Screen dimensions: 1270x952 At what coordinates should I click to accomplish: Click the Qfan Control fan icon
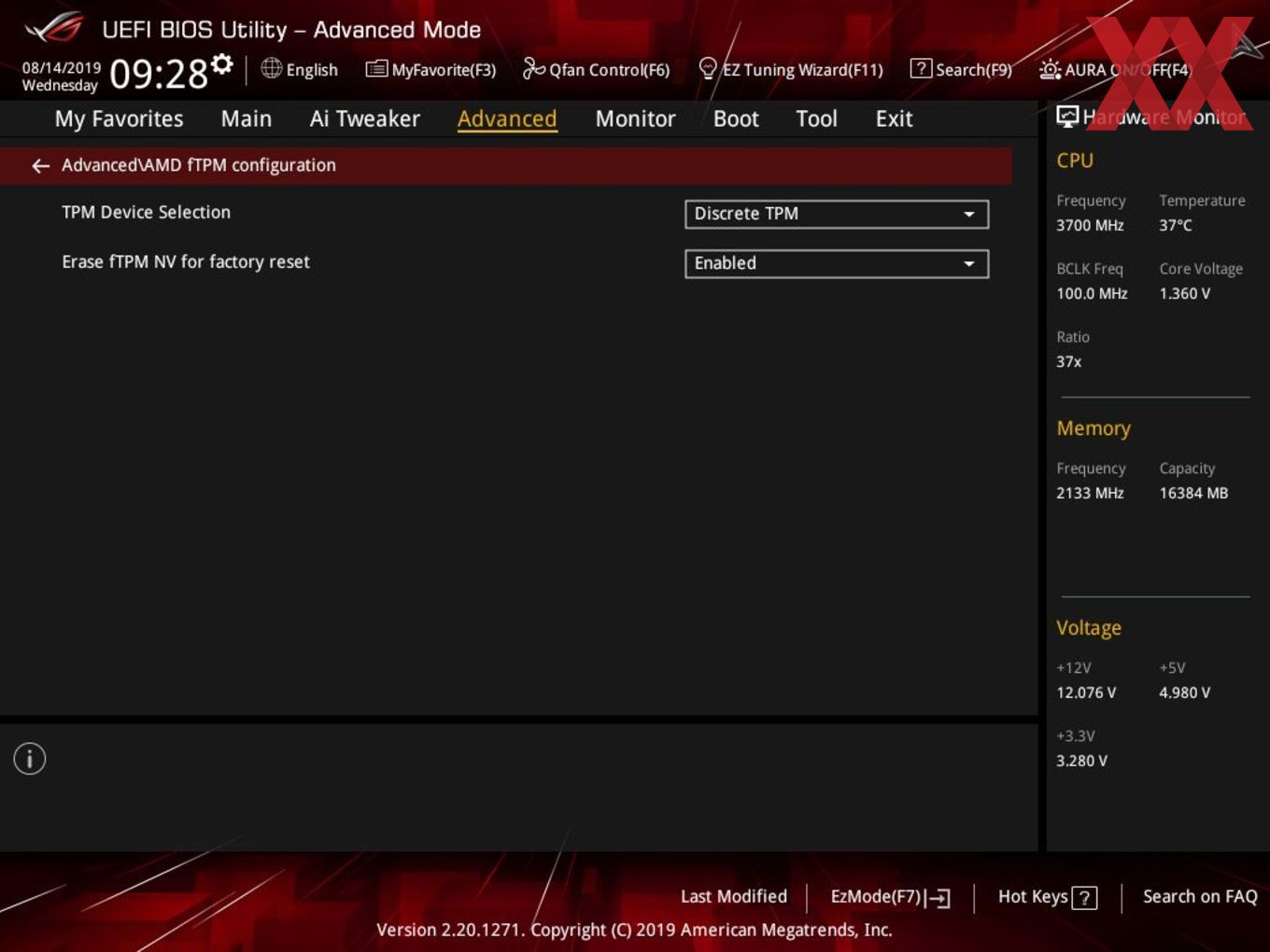[x=533, y=68]
